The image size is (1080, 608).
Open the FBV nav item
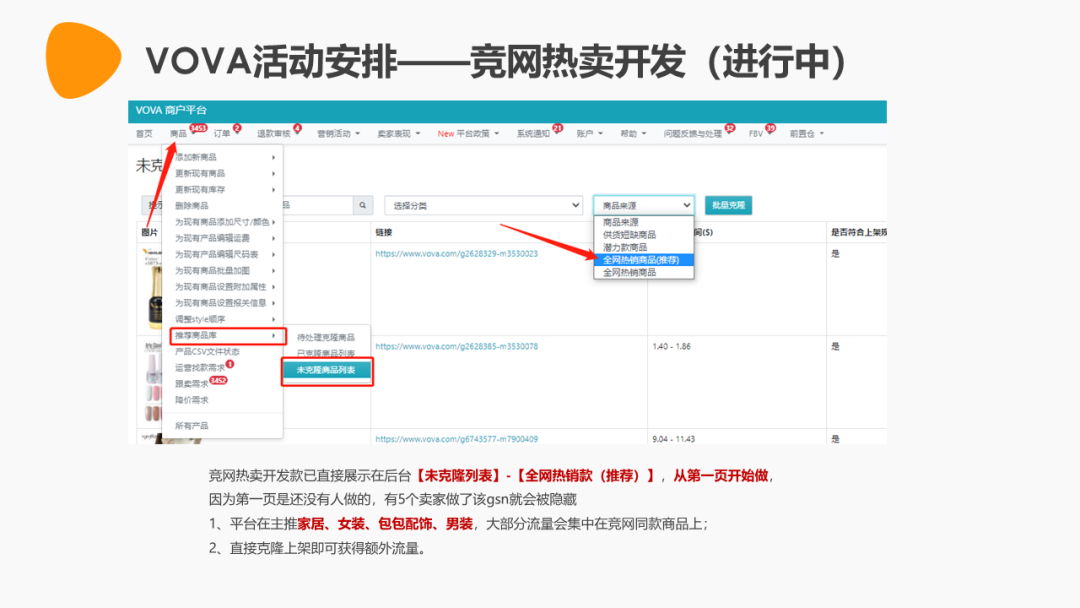point(756,134)
